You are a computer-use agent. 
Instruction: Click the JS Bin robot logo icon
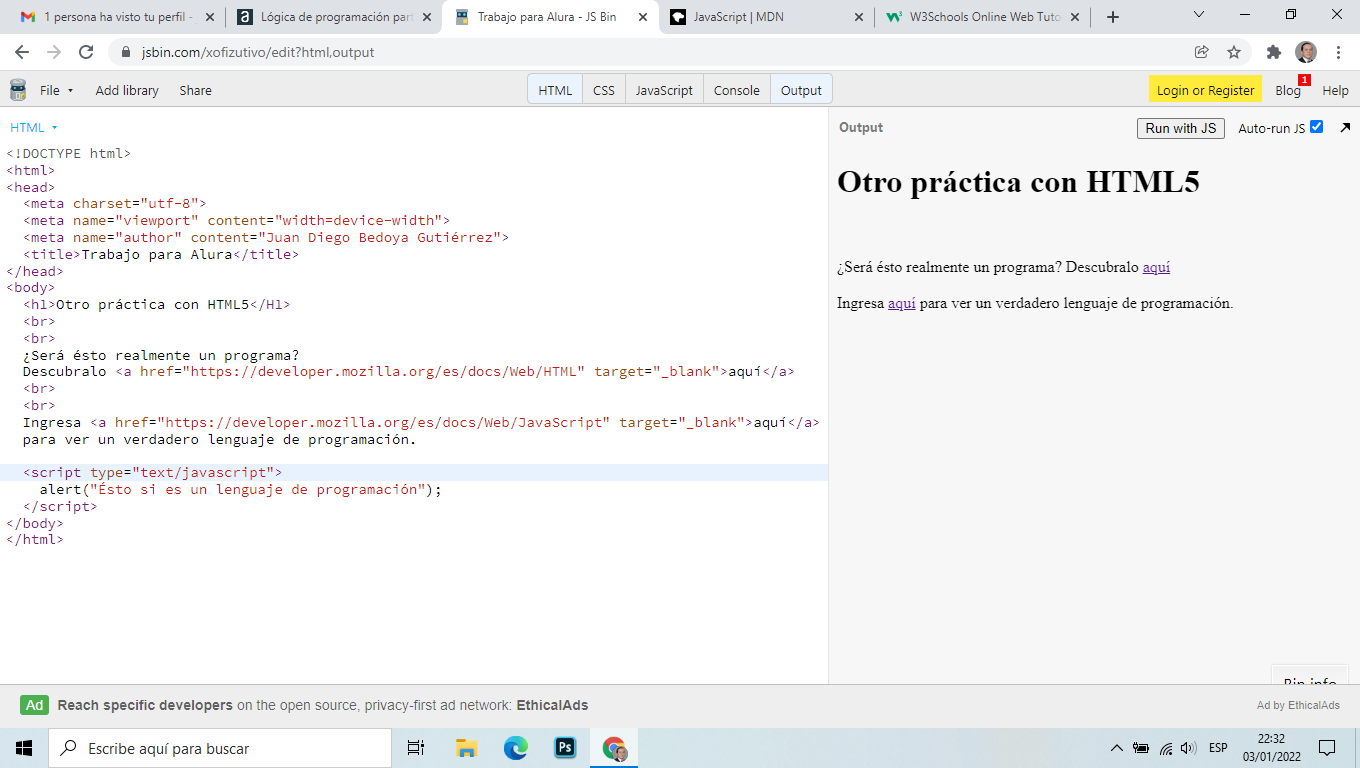[18, 90]
